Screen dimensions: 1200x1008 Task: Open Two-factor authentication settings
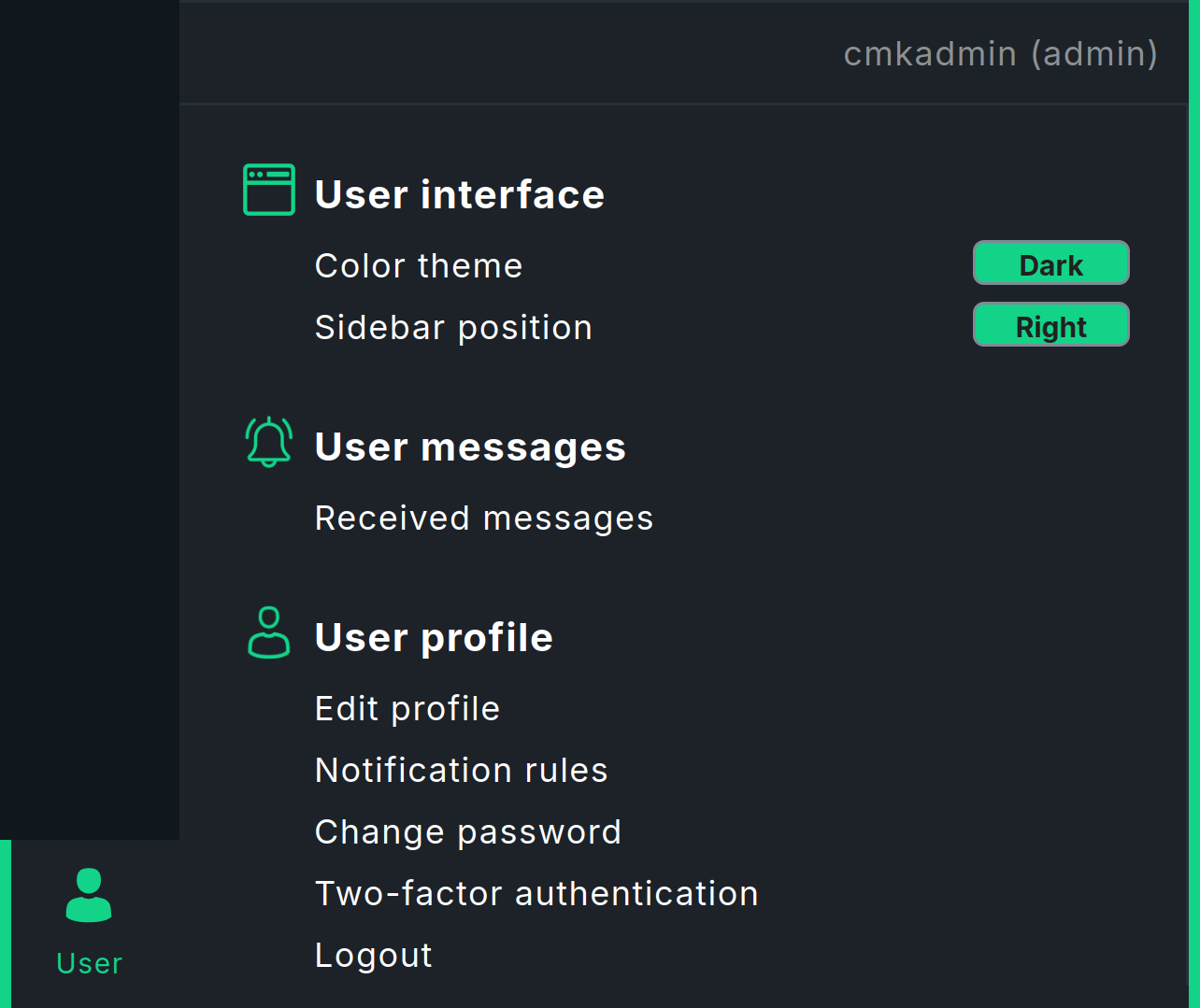click(x=536, y=893)
